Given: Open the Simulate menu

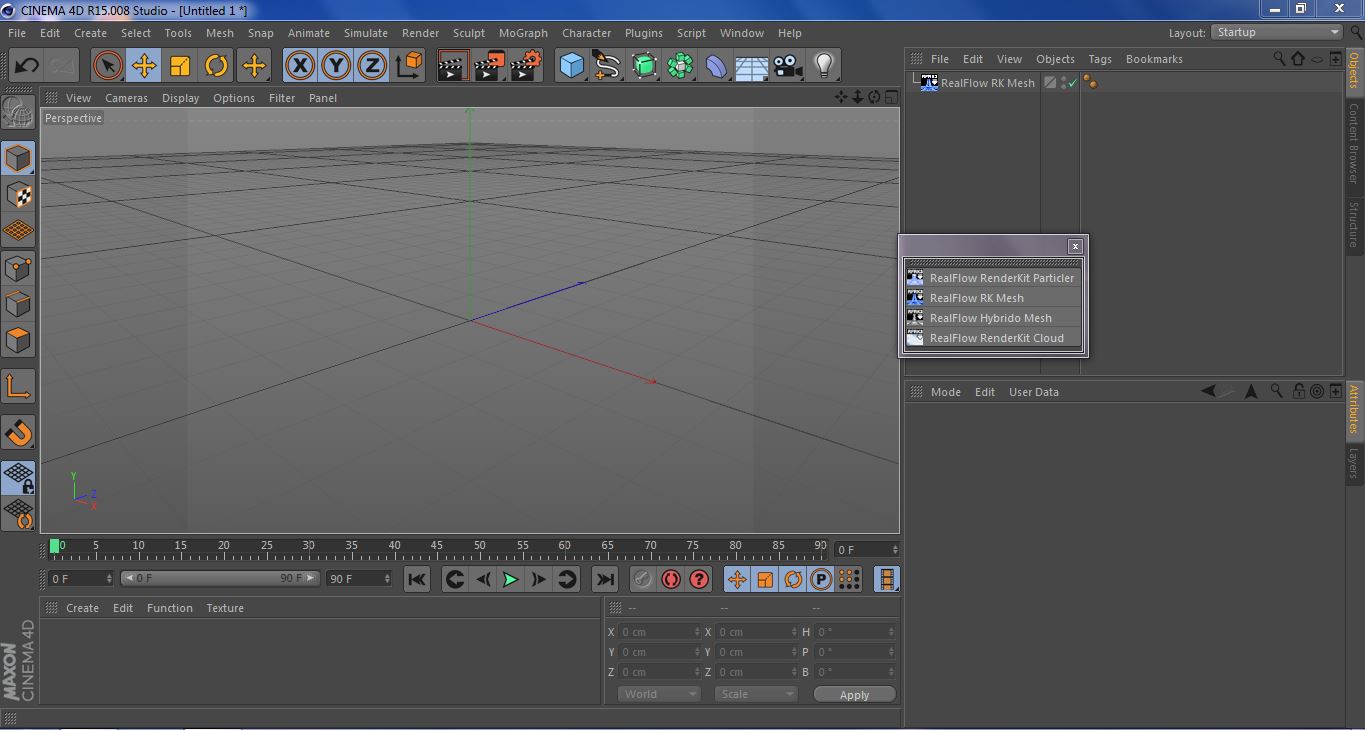Looking at the screenshot, I should coord(366,33).
